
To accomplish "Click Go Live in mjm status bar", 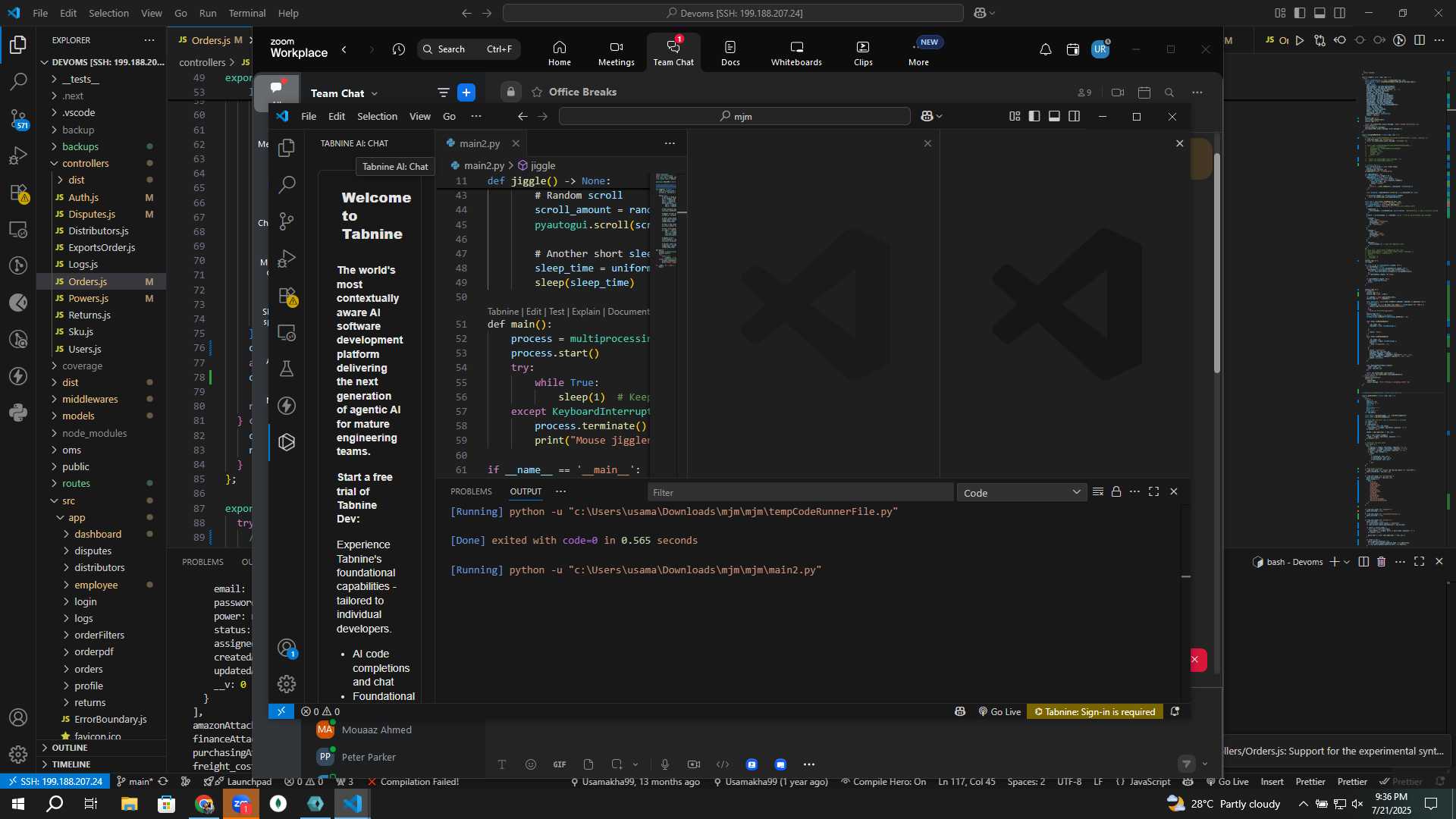I will [999, 711].
